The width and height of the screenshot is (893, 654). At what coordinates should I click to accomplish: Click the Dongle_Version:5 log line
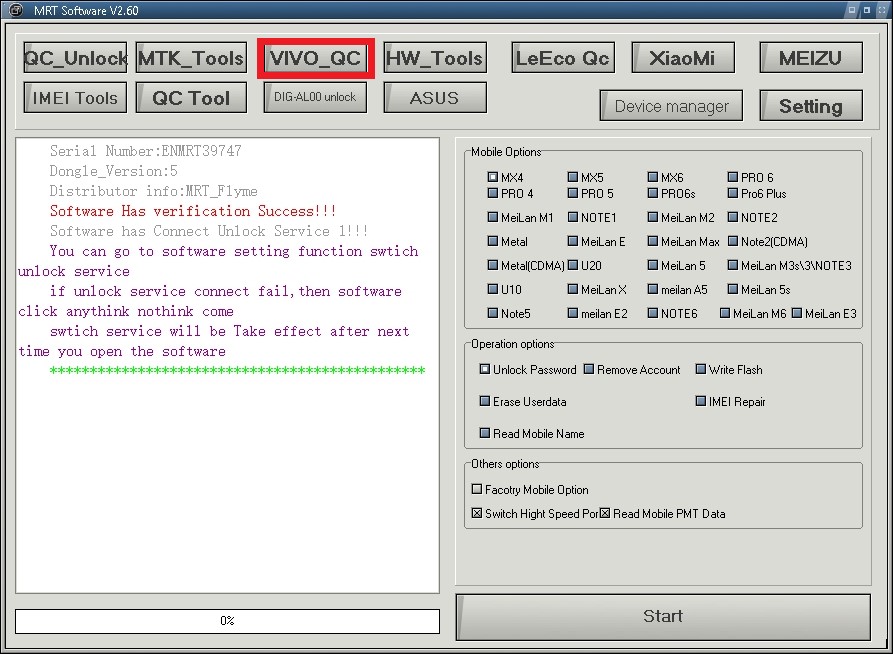point(113,171)
